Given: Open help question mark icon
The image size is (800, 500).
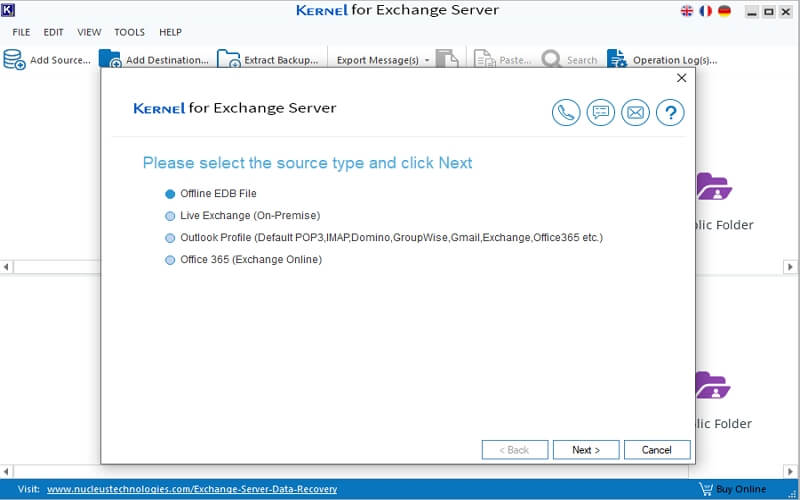Looking at the screenshot, I should (670, 112).
